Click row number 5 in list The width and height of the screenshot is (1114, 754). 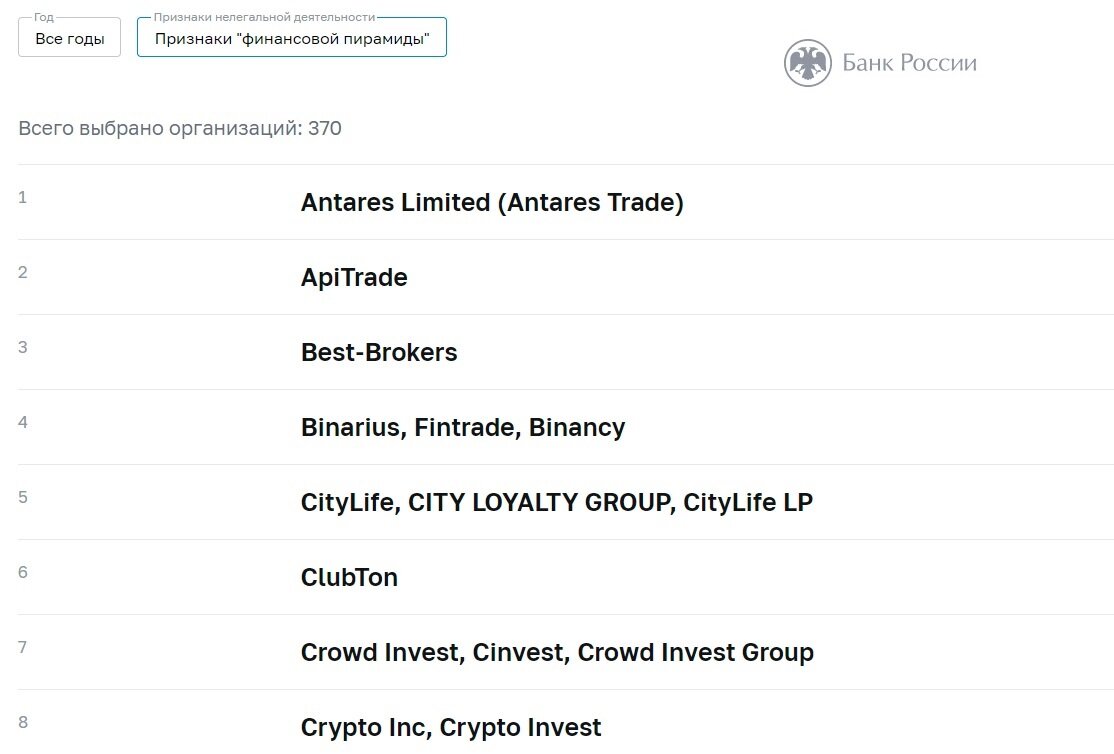pyautogui.click(x=23, y=497)
